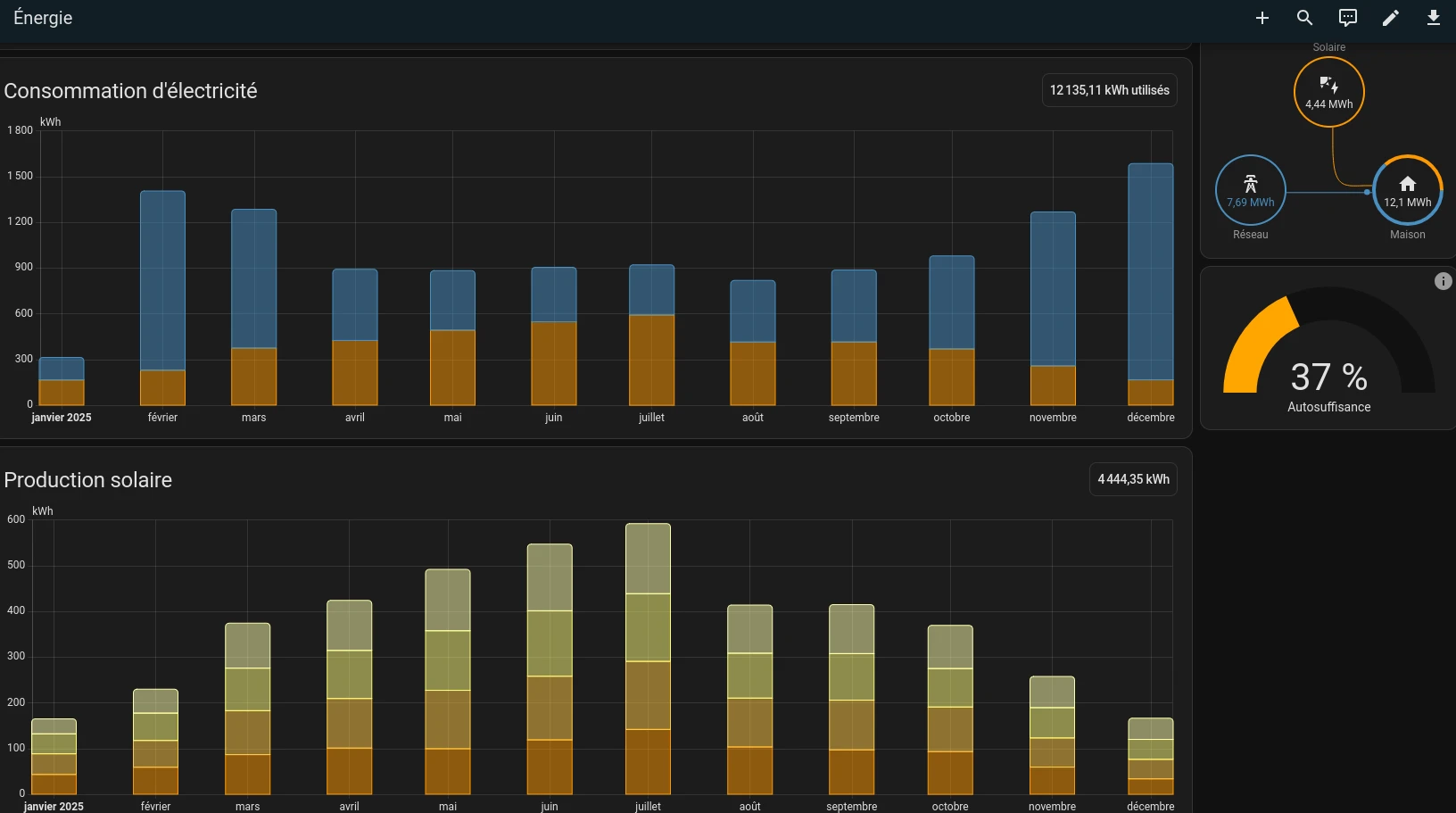The height and width of the screenshot is (813, 1456).
Task: Click the Consommation d'électricité card title
Action: (x=130, y=91)
